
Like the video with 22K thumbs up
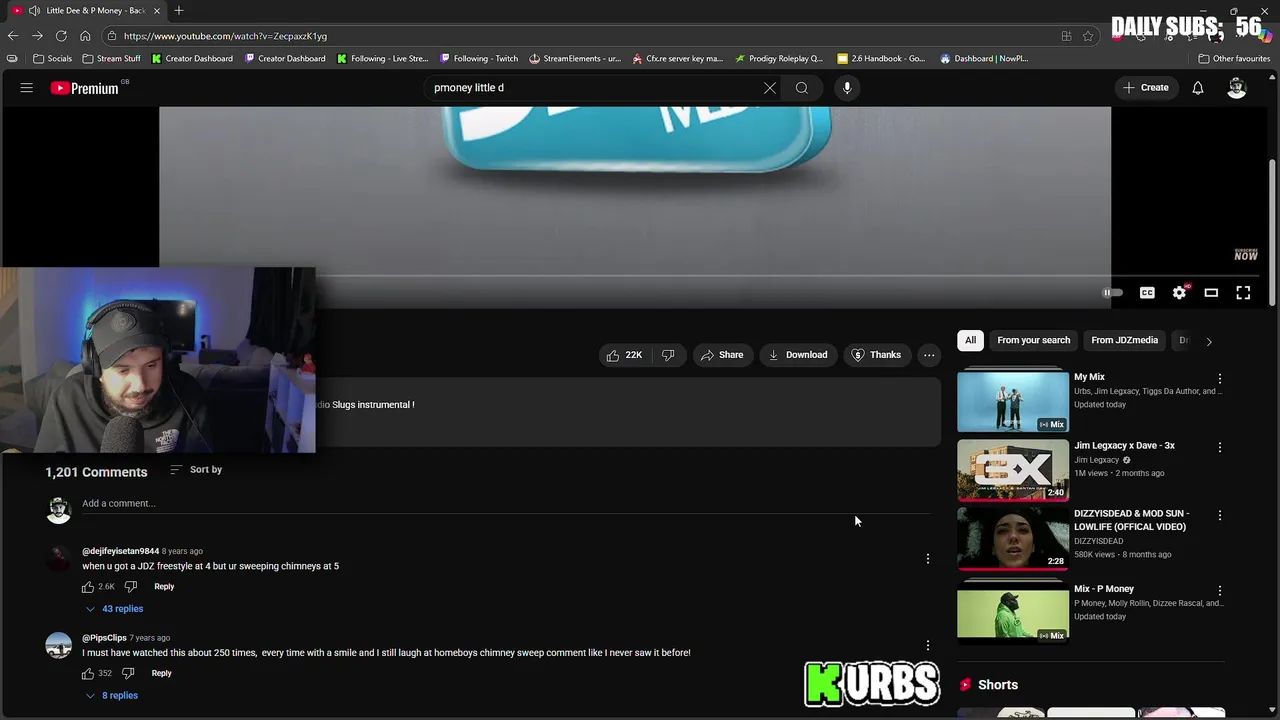pyautogui.click(x=625, y=355)
